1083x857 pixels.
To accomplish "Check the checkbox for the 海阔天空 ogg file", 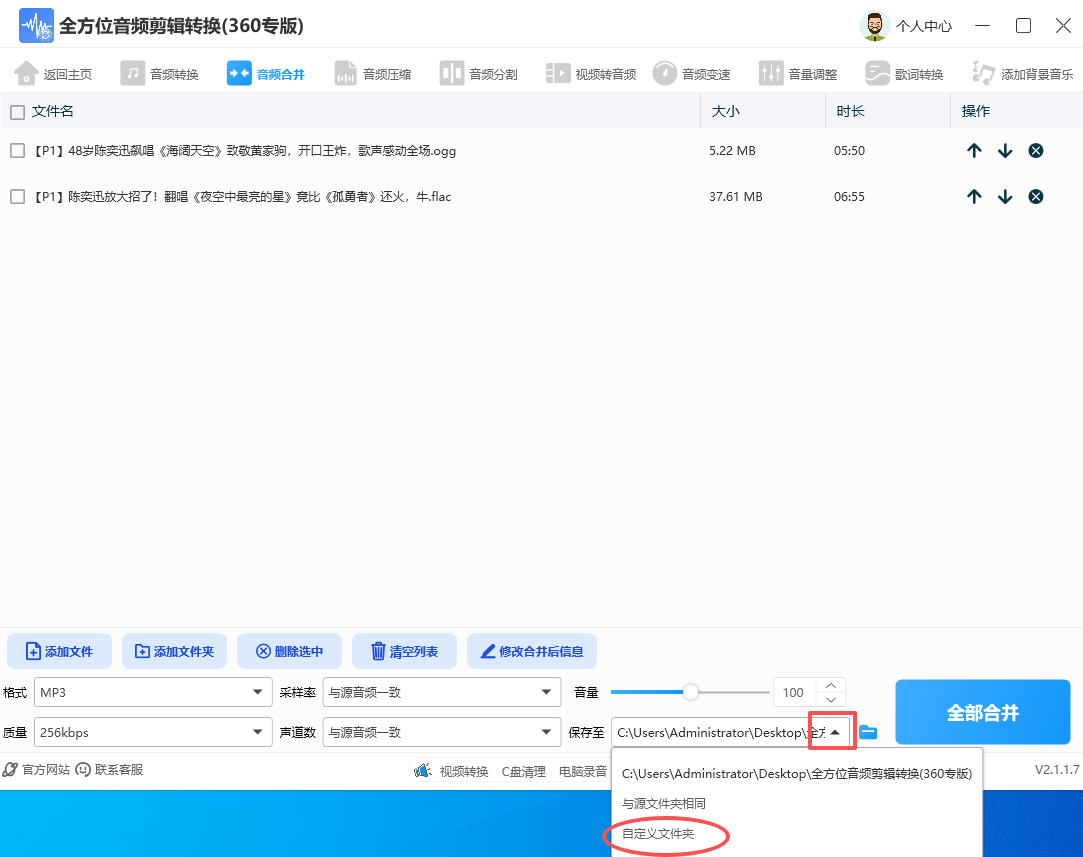I will (16, 150).
